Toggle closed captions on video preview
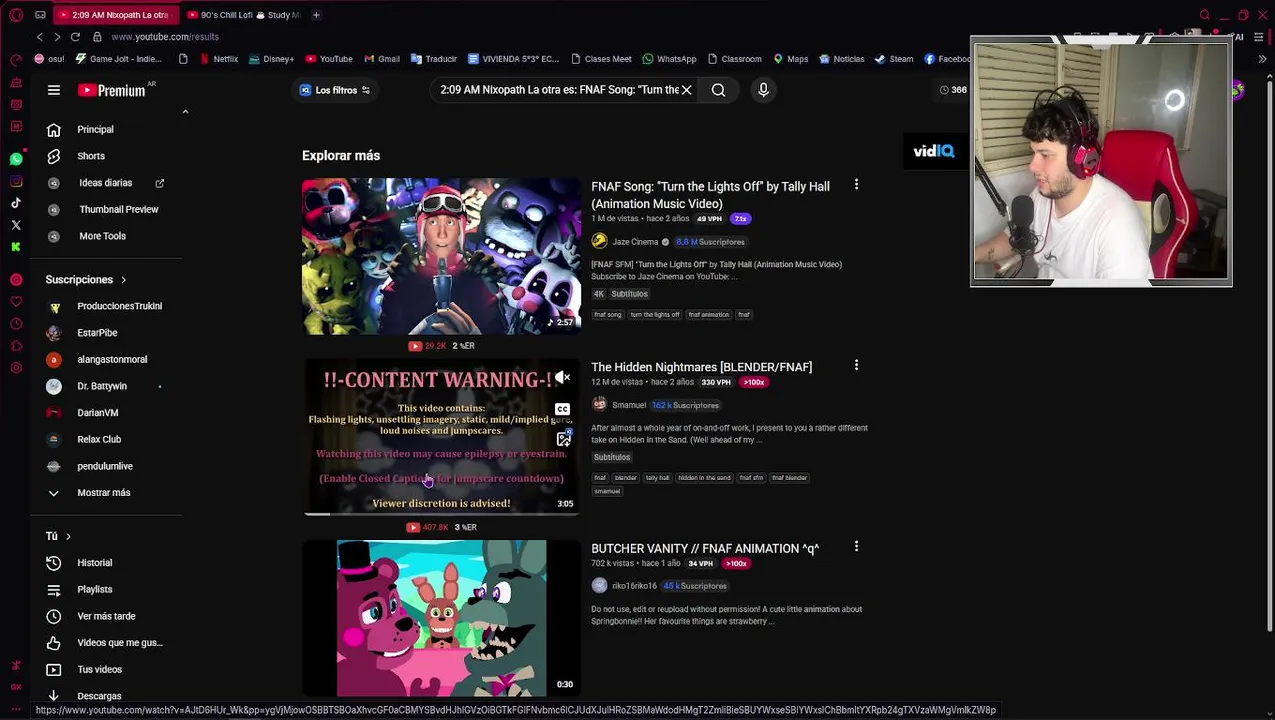This screenshot has height=720, width=1275. coord(563,409)
